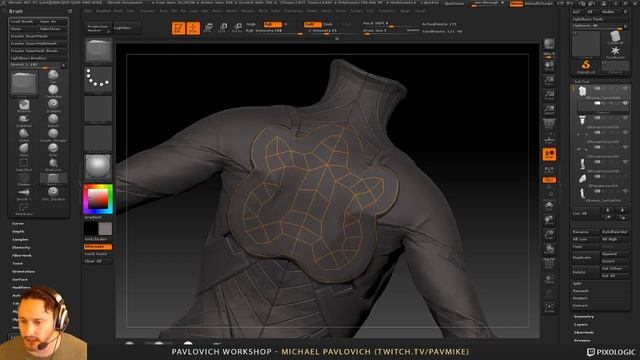The image size is (640, 360).
Task: Click the Zoom canvas icon on right shelf
Action: 549,80
